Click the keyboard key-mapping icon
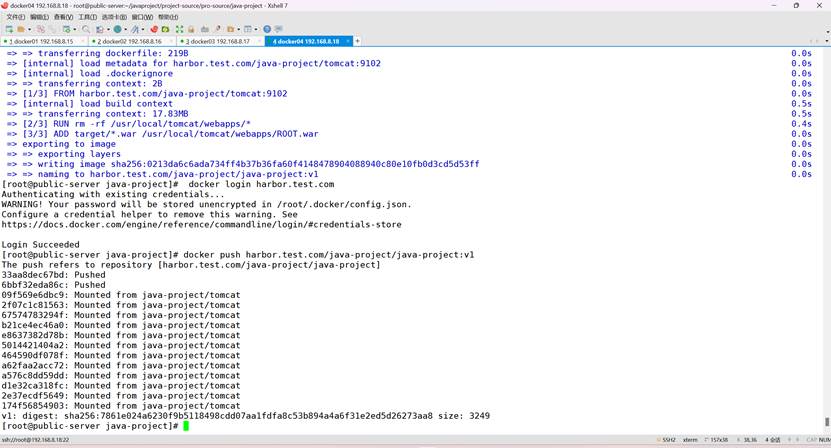831x448 pixels. click(x=205, y=29)
